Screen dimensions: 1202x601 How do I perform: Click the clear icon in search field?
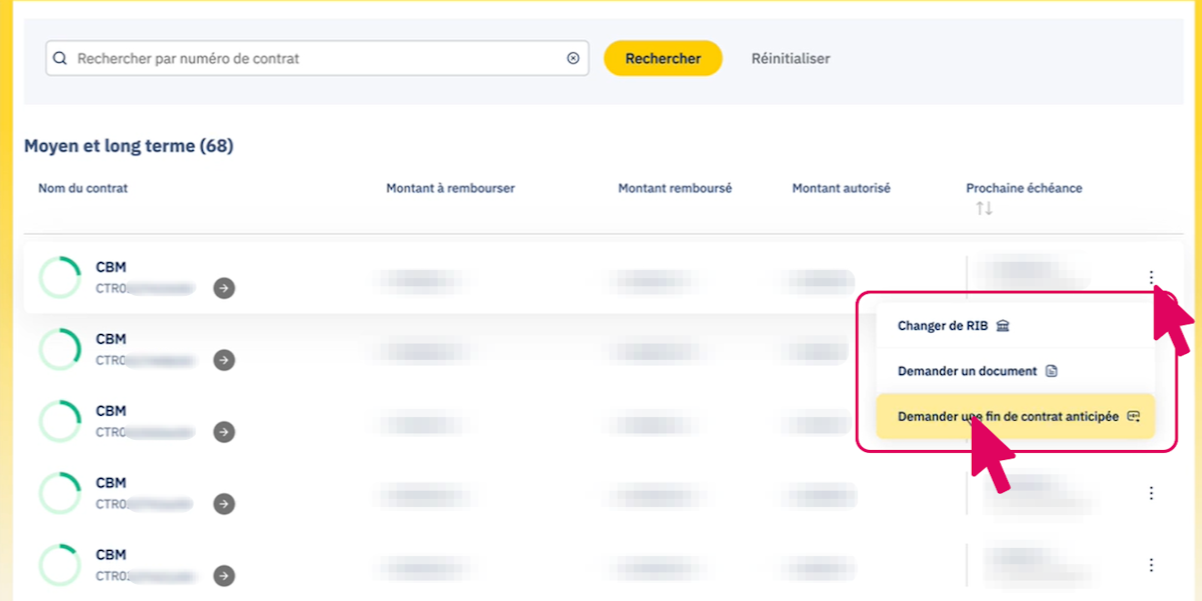tap(573, 58)
